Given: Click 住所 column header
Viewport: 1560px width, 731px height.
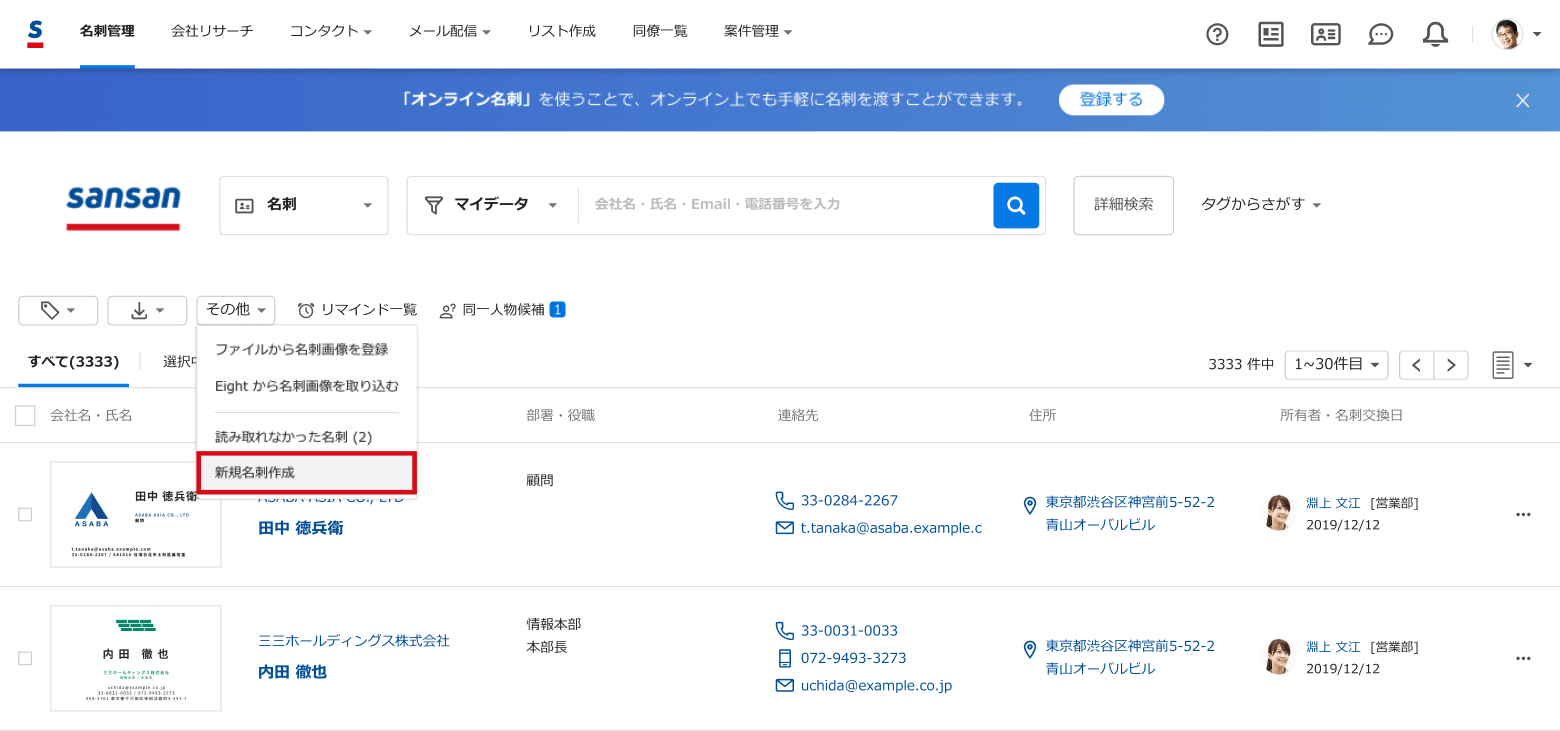Looking at the screenshot, I should point(1043,415).
